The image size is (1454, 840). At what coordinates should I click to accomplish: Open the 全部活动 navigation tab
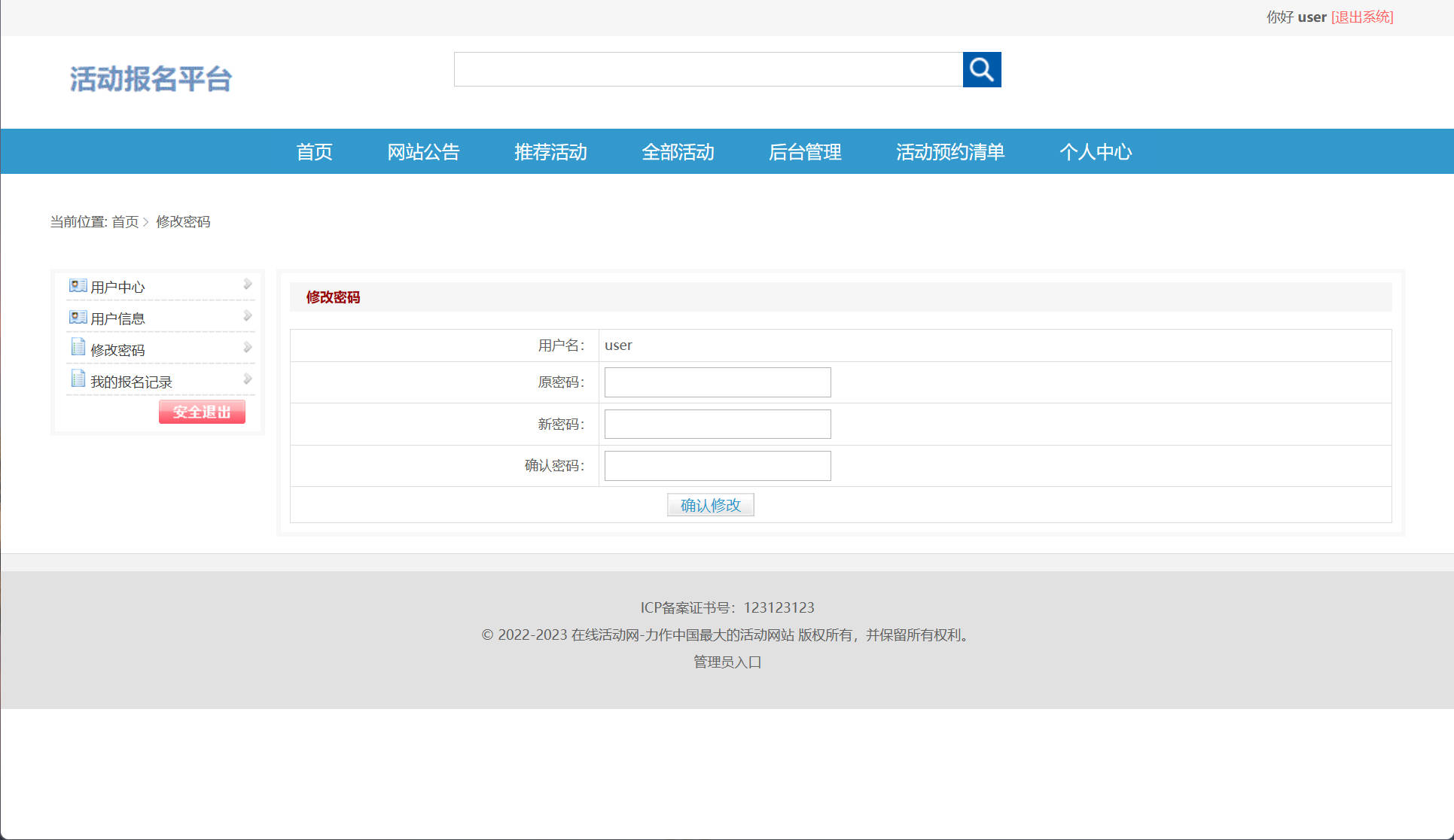[x=678, y=152]
